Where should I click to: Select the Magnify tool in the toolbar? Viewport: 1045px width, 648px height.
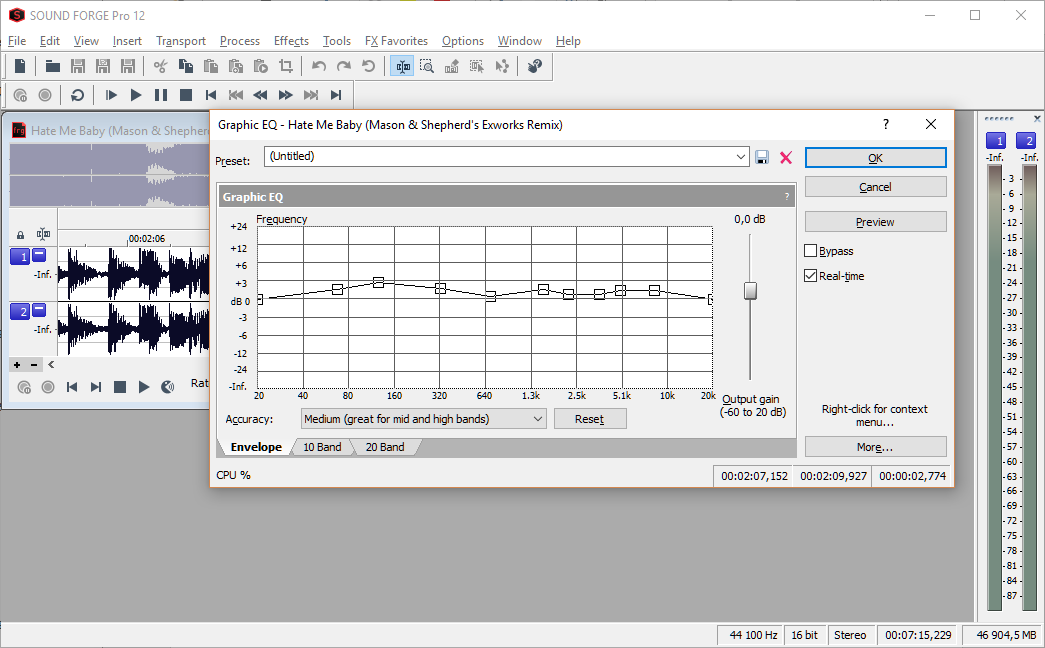(x=427, y=67)
